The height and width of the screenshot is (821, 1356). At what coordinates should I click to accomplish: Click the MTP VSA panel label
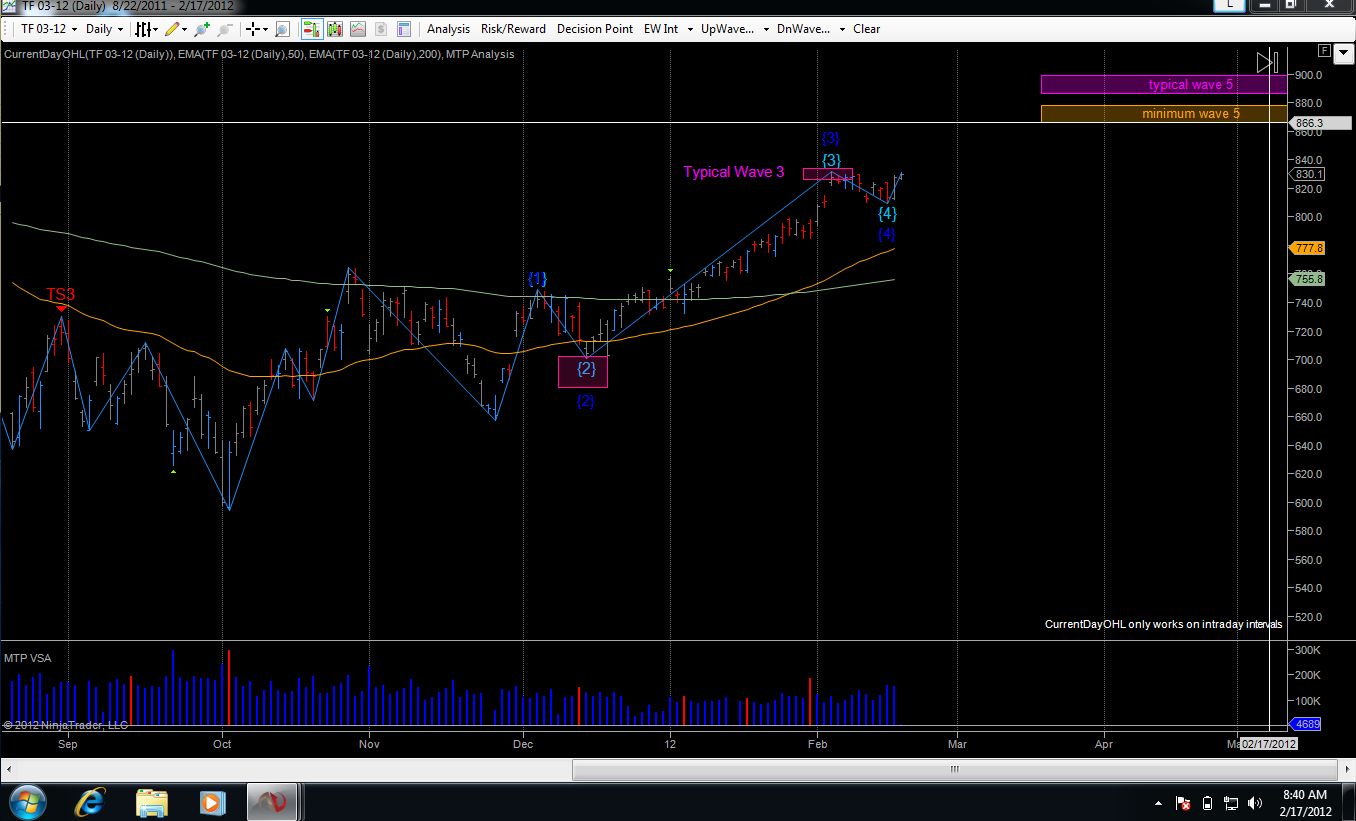[28, 658]
